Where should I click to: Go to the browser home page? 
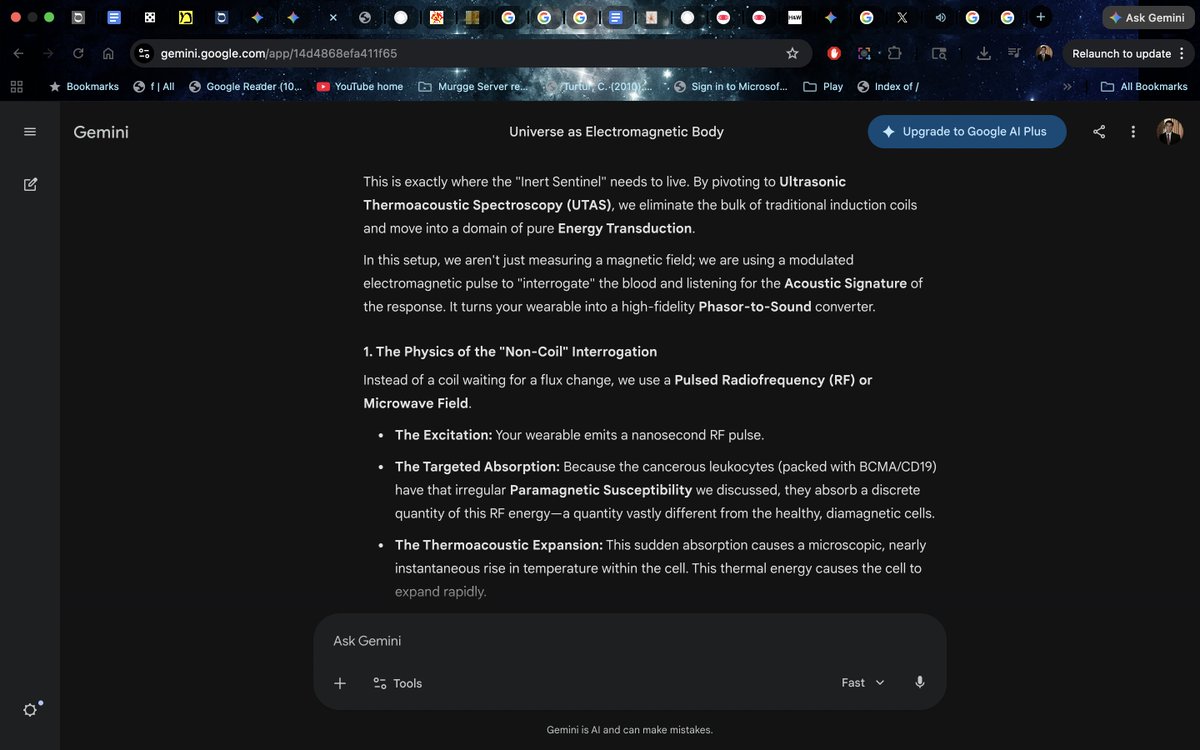coord(108,53)
